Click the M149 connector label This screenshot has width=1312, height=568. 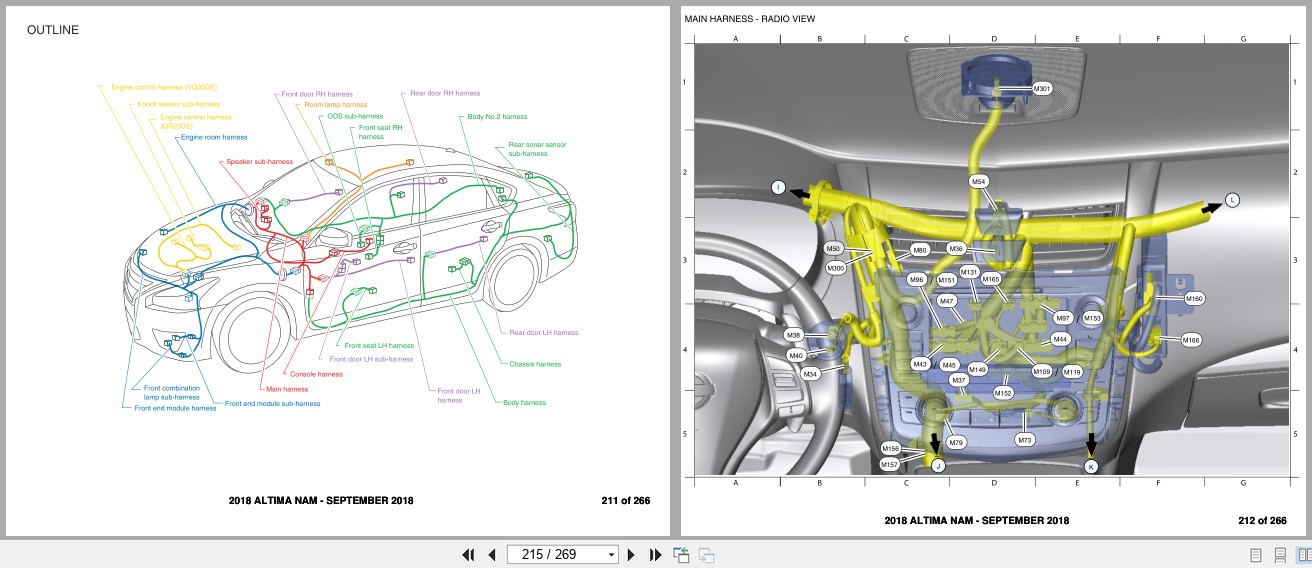tap(977, 370)
